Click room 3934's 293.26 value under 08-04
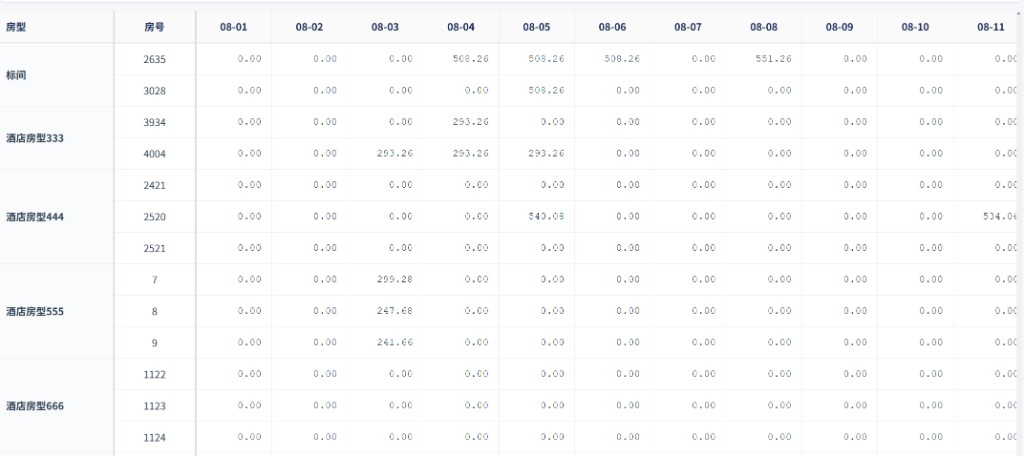This screenshot has height=456, width=1024. pos(470,122)
